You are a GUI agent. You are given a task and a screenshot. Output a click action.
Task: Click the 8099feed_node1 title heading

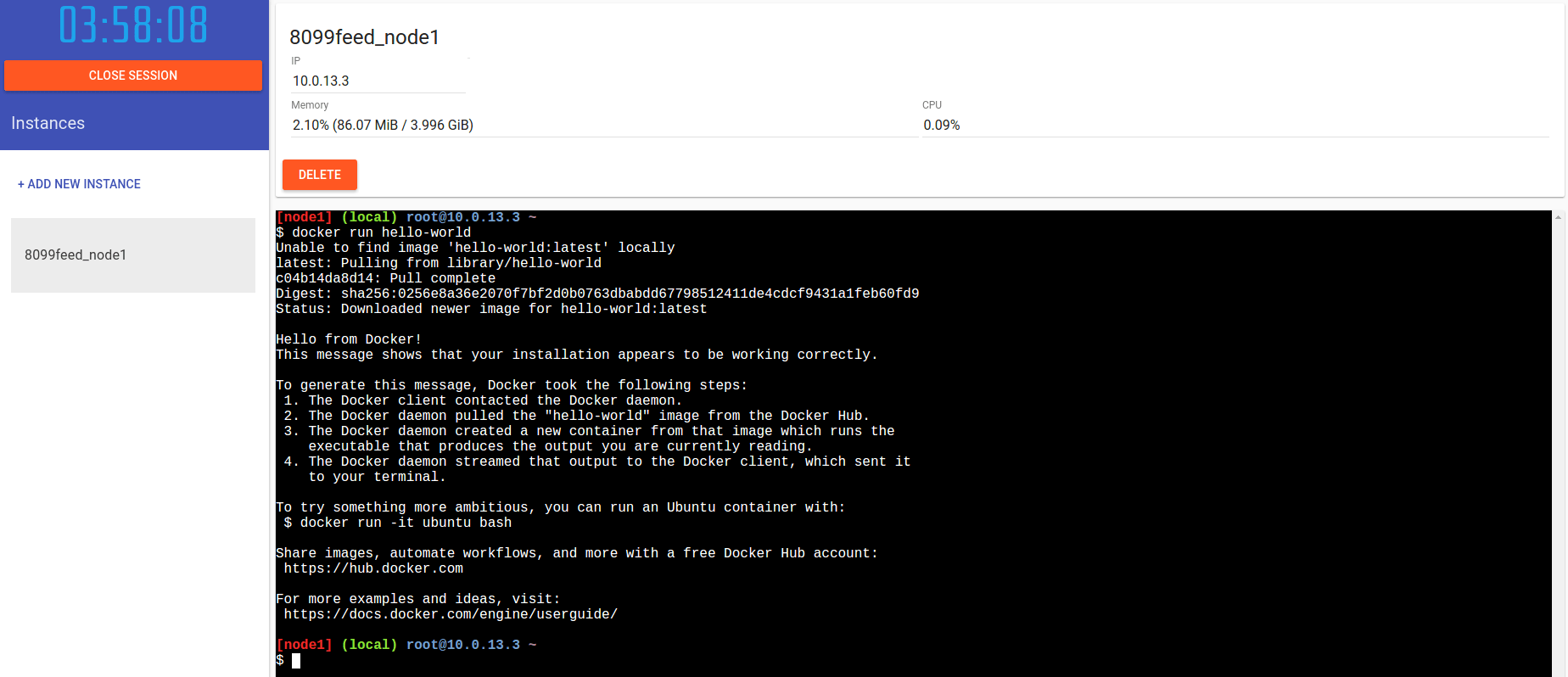click(365, 37)
